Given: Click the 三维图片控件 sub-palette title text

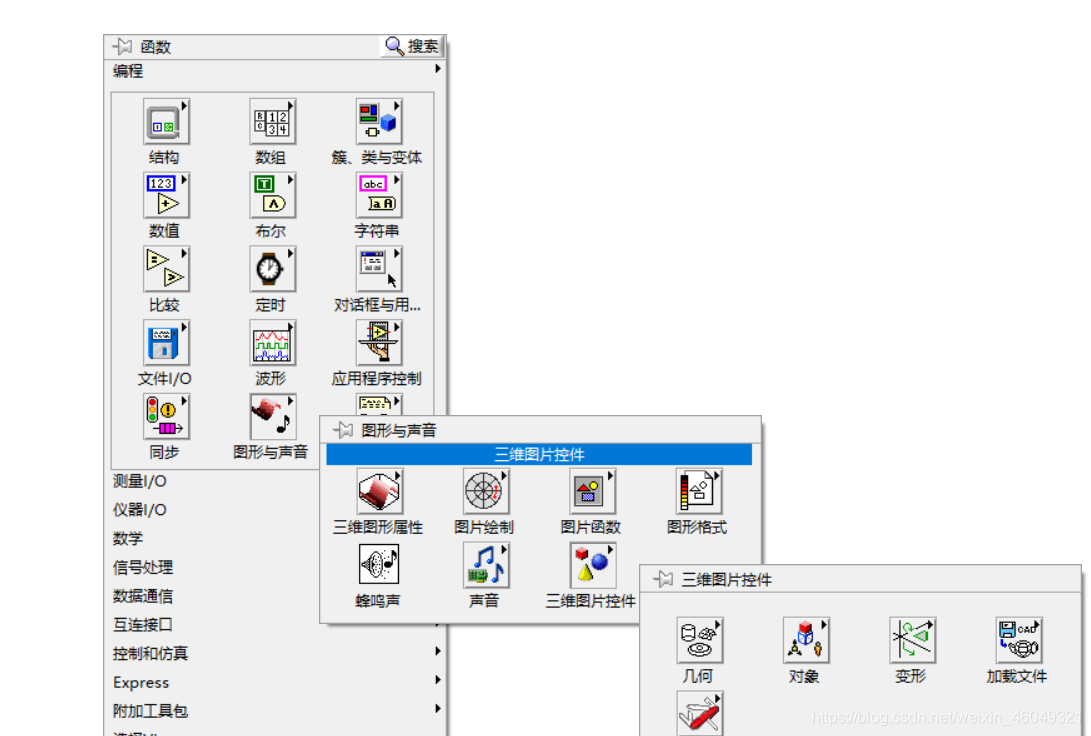Looking at the screenshot, I should [726, 579].
